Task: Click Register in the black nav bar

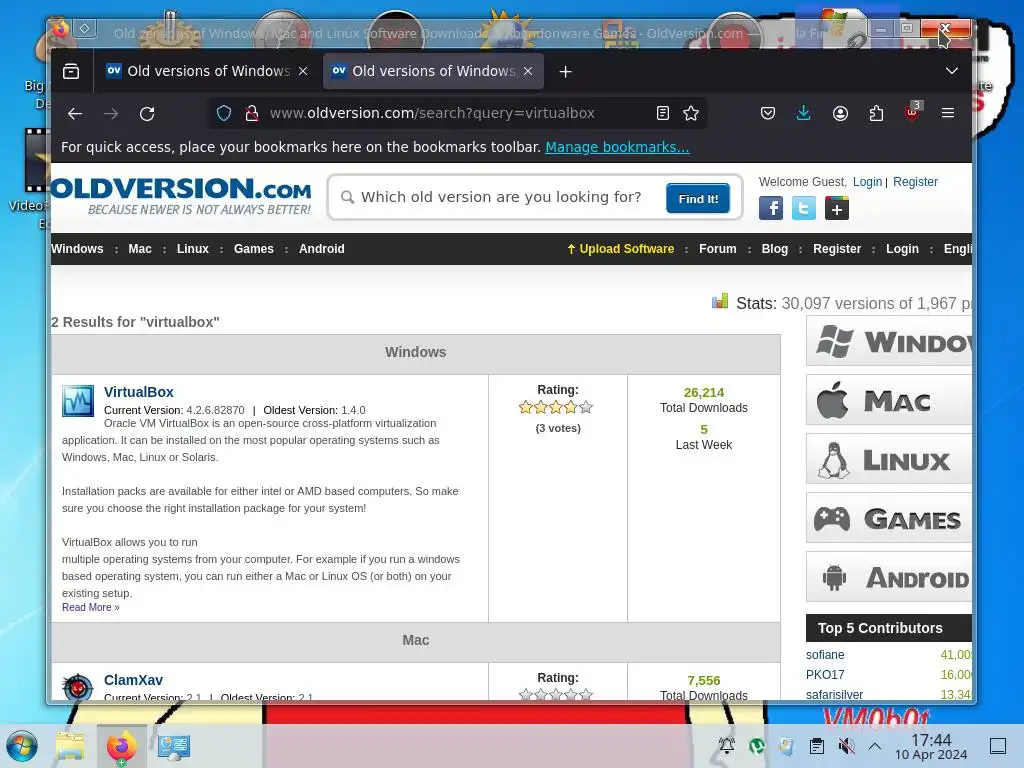Action: pyautogui.click(x=837, y=249)
